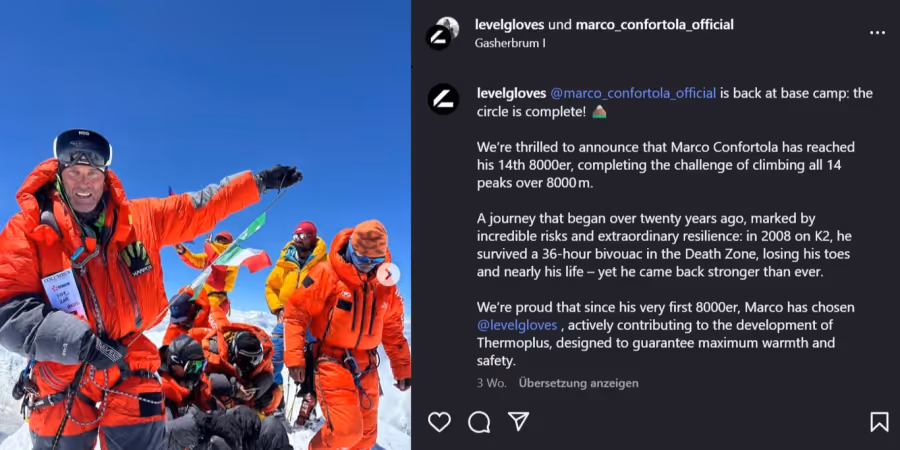Like the post with the heart icon
The image size is (900, 450).
439,422
